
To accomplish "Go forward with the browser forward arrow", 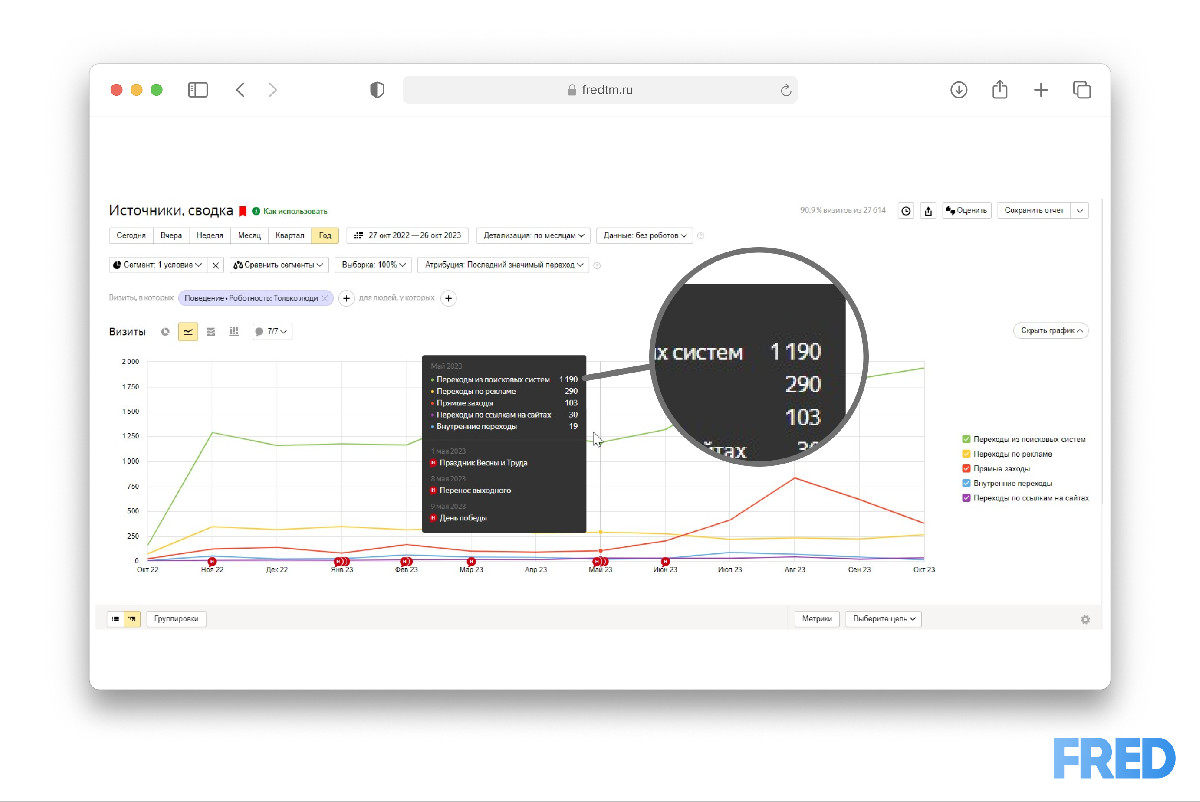I will pyautogui.click(x=273, y=90).
